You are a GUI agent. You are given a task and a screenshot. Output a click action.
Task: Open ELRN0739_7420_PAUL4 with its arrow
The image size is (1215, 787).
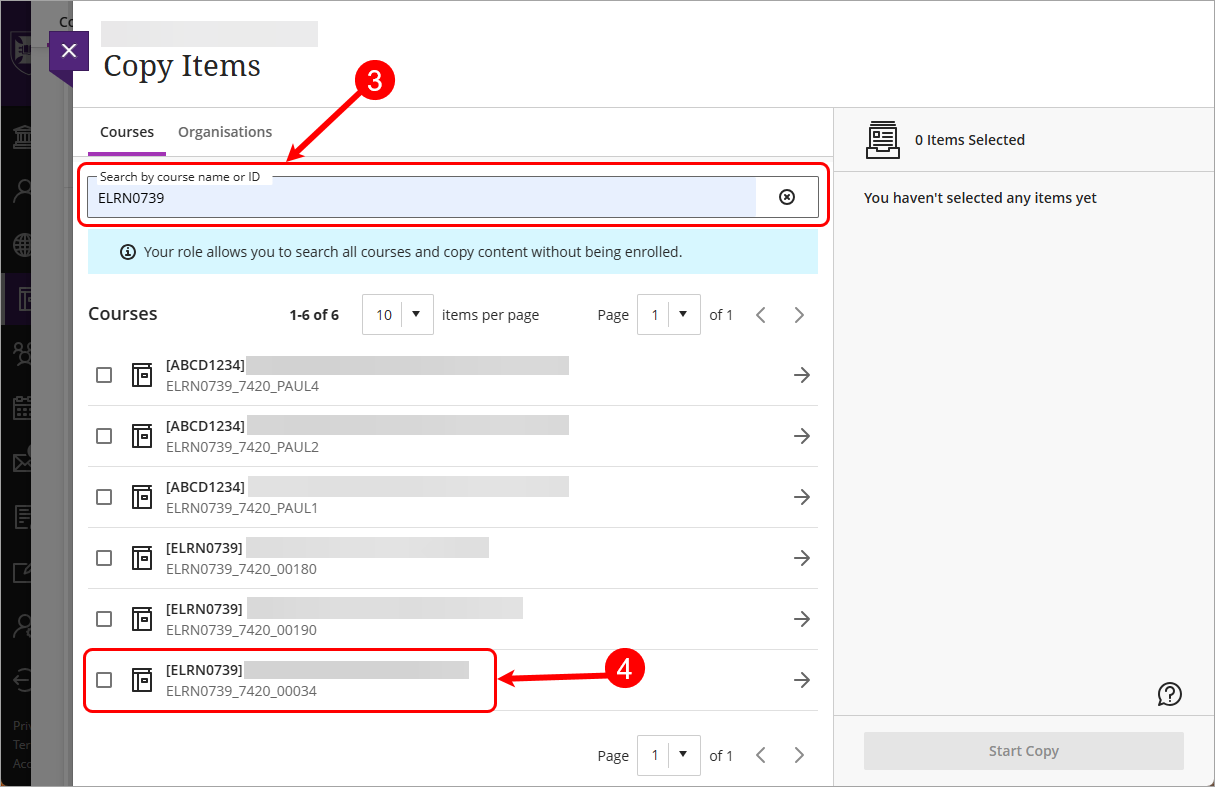801,375
